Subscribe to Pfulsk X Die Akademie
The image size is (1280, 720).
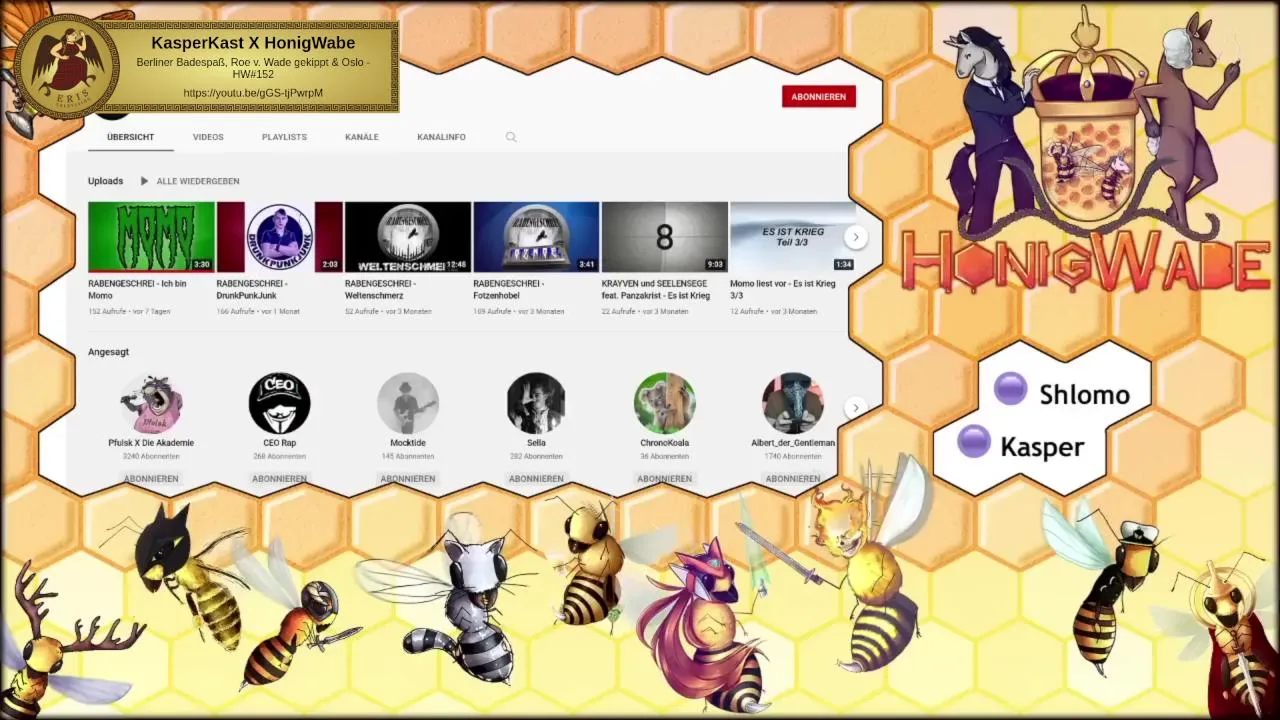coord(151,479)
